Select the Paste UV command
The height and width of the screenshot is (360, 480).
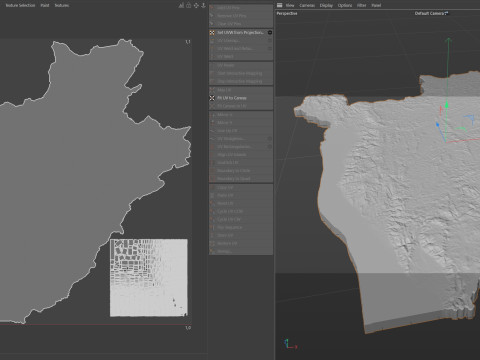[x=241, y=195]
